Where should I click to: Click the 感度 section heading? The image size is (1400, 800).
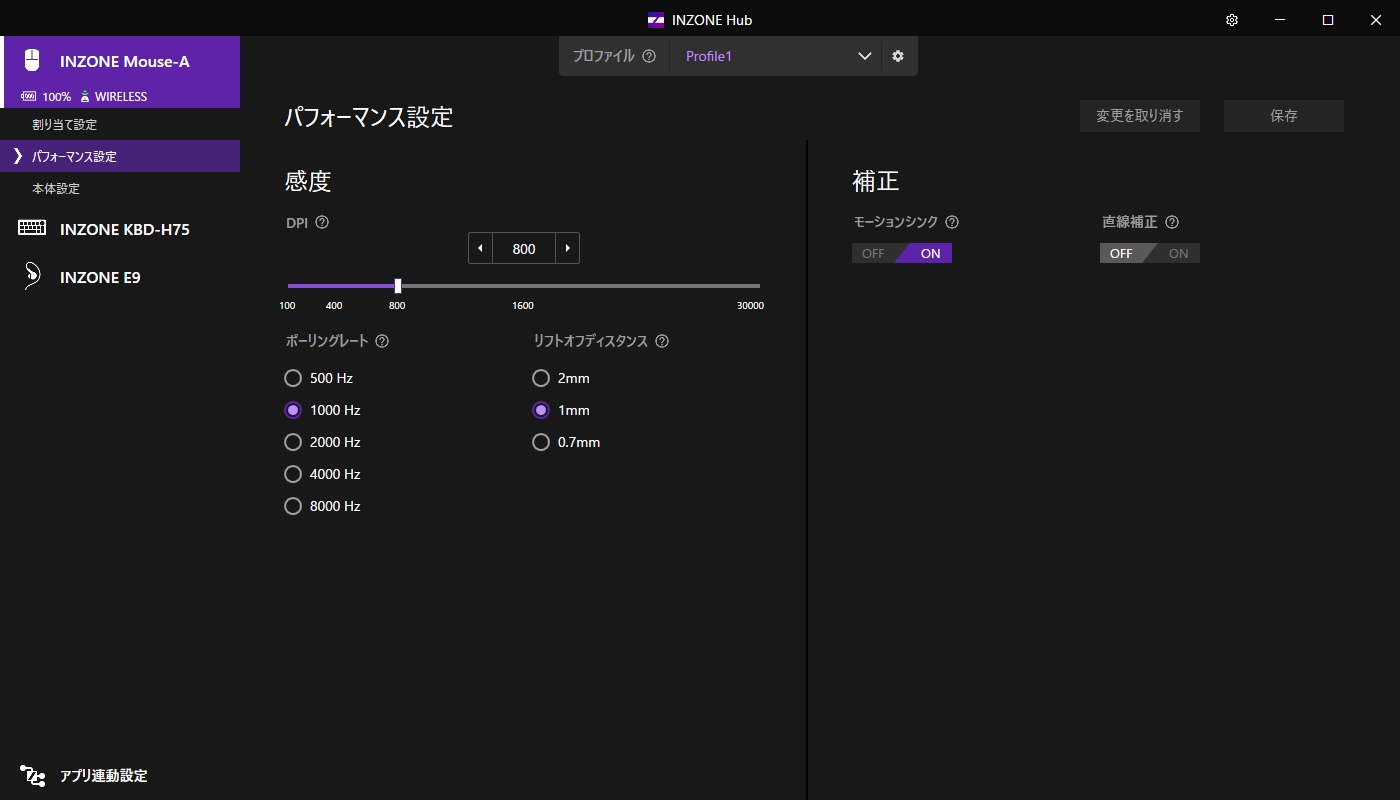click(308, 181)
